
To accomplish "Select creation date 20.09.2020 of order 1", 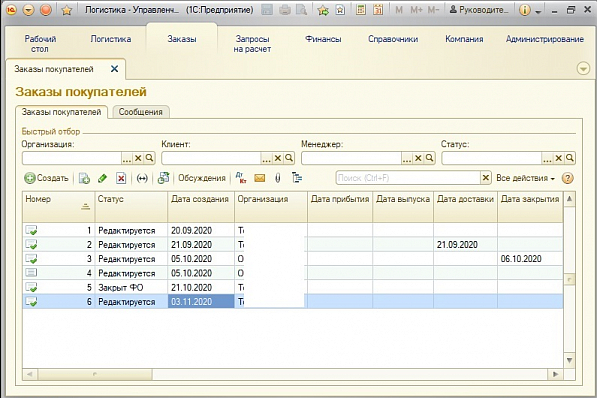I will click(201, 230).
